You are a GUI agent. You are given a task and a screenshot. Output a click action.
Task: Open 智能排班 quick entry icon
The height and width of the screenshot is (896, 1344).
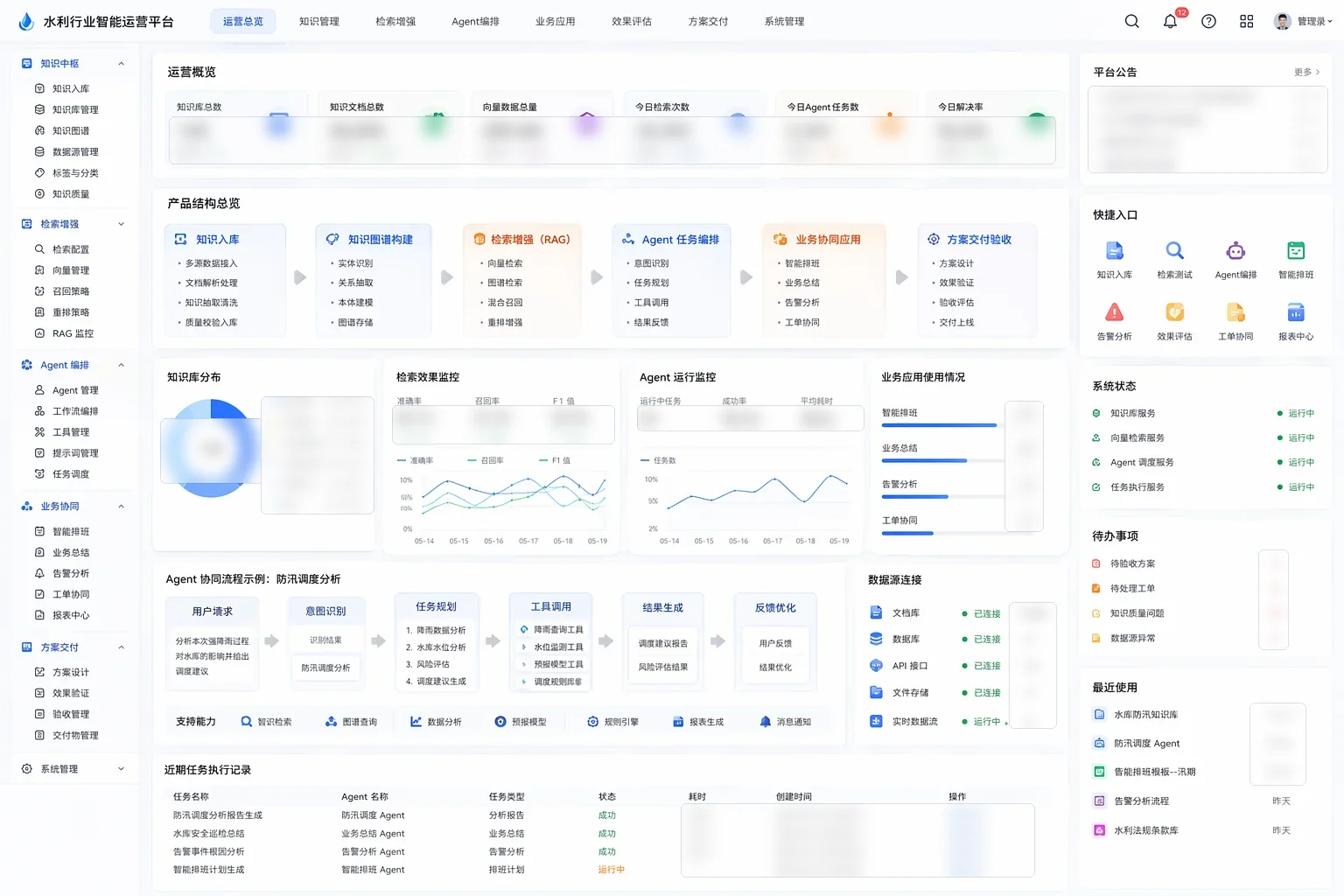coord(1296,251)
